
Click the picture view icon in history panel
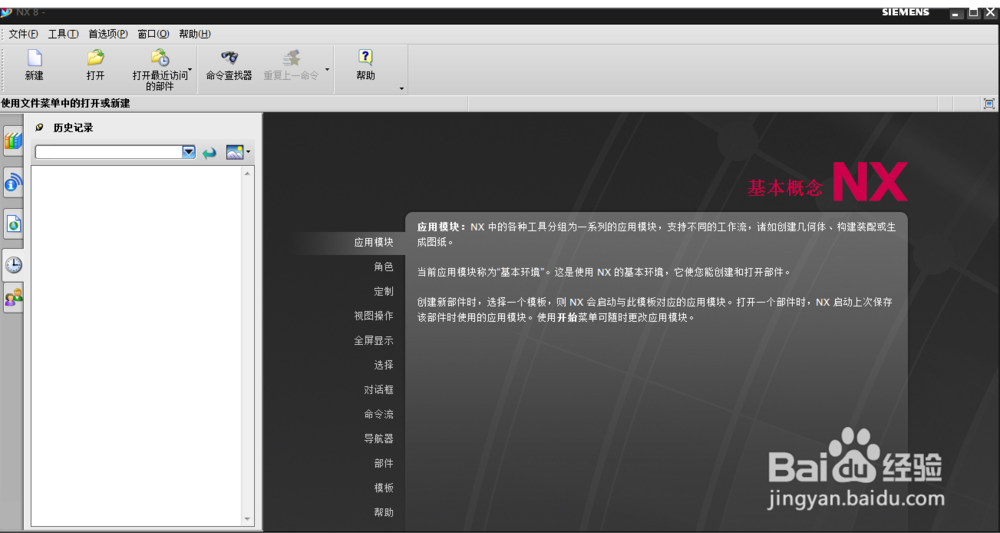click(235, 152)
